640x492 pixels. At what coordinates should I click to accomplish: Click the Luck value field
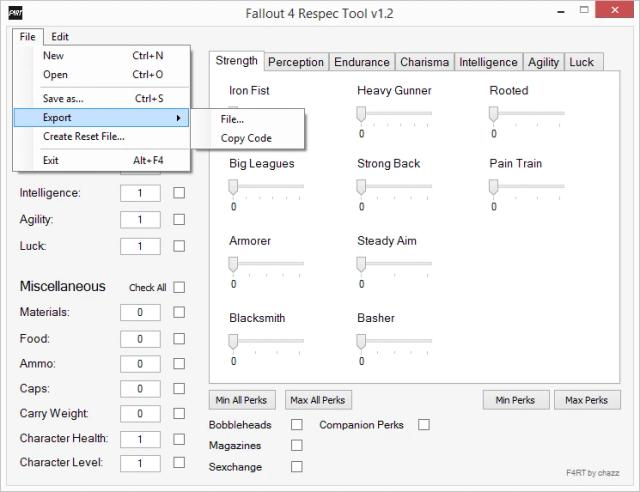(x=140, y=246)
